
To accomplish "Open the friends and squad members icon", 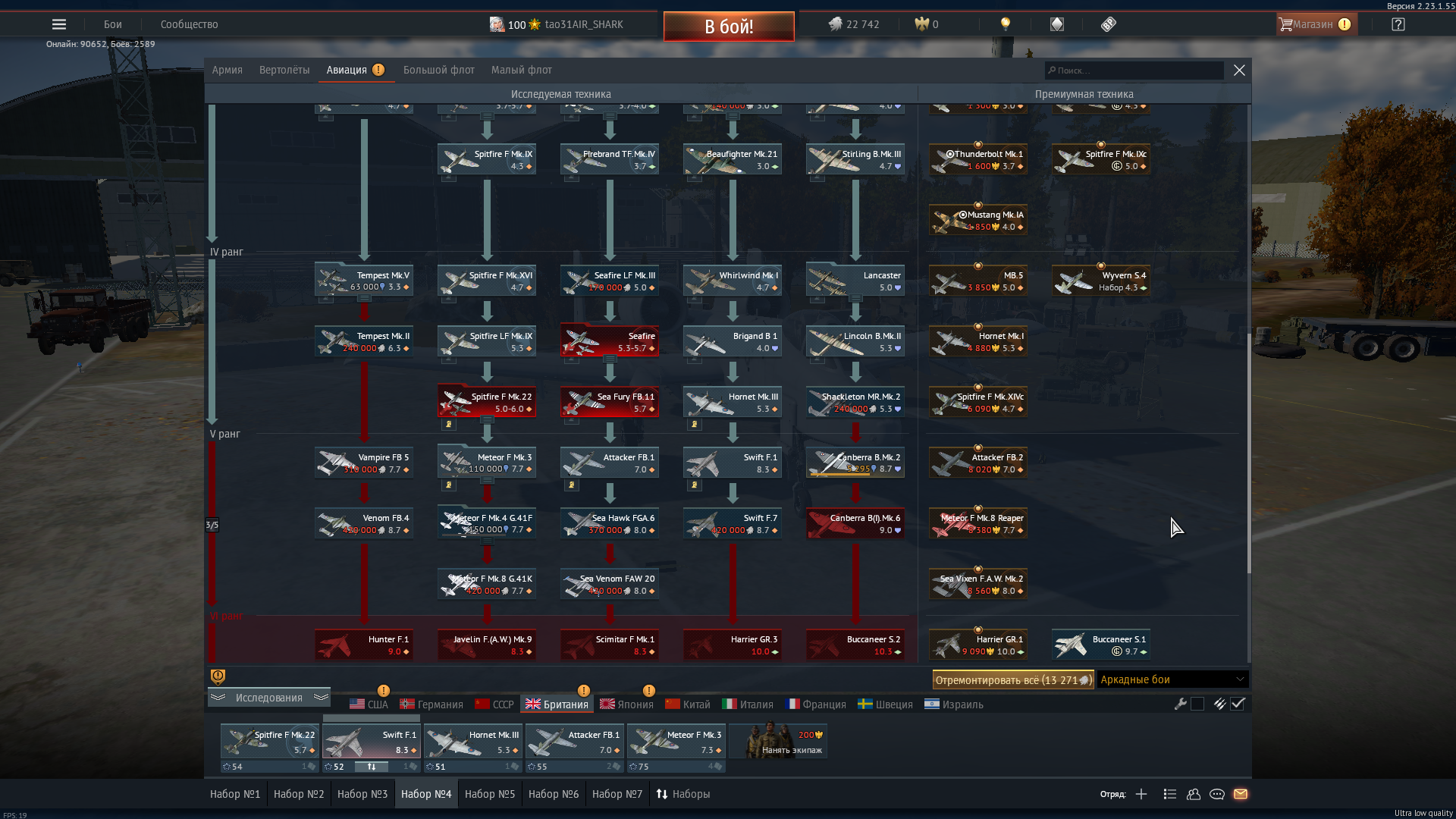I will [x=1194, y=794].
